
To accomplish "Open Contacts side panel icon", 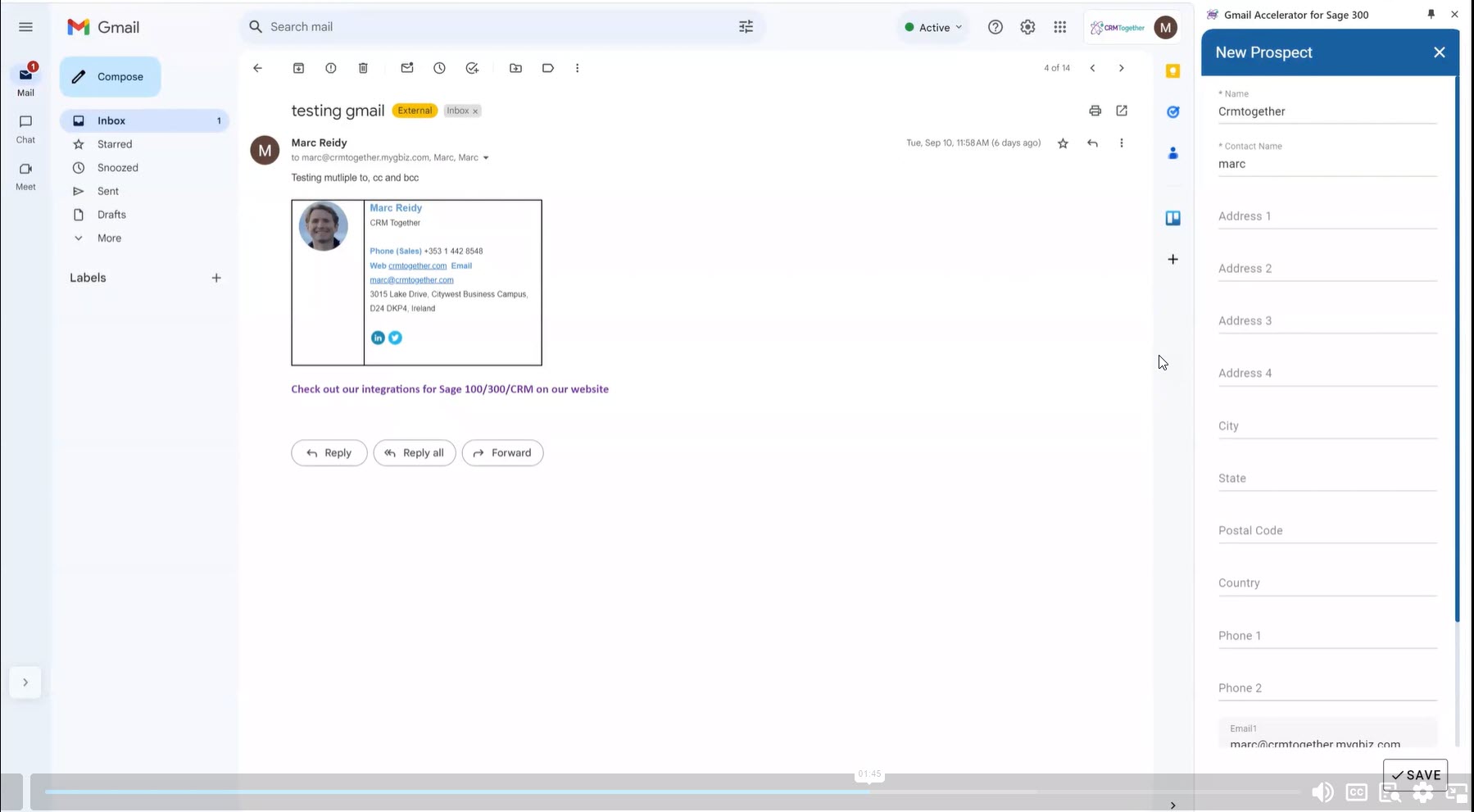I will (x=1173, y=153).
